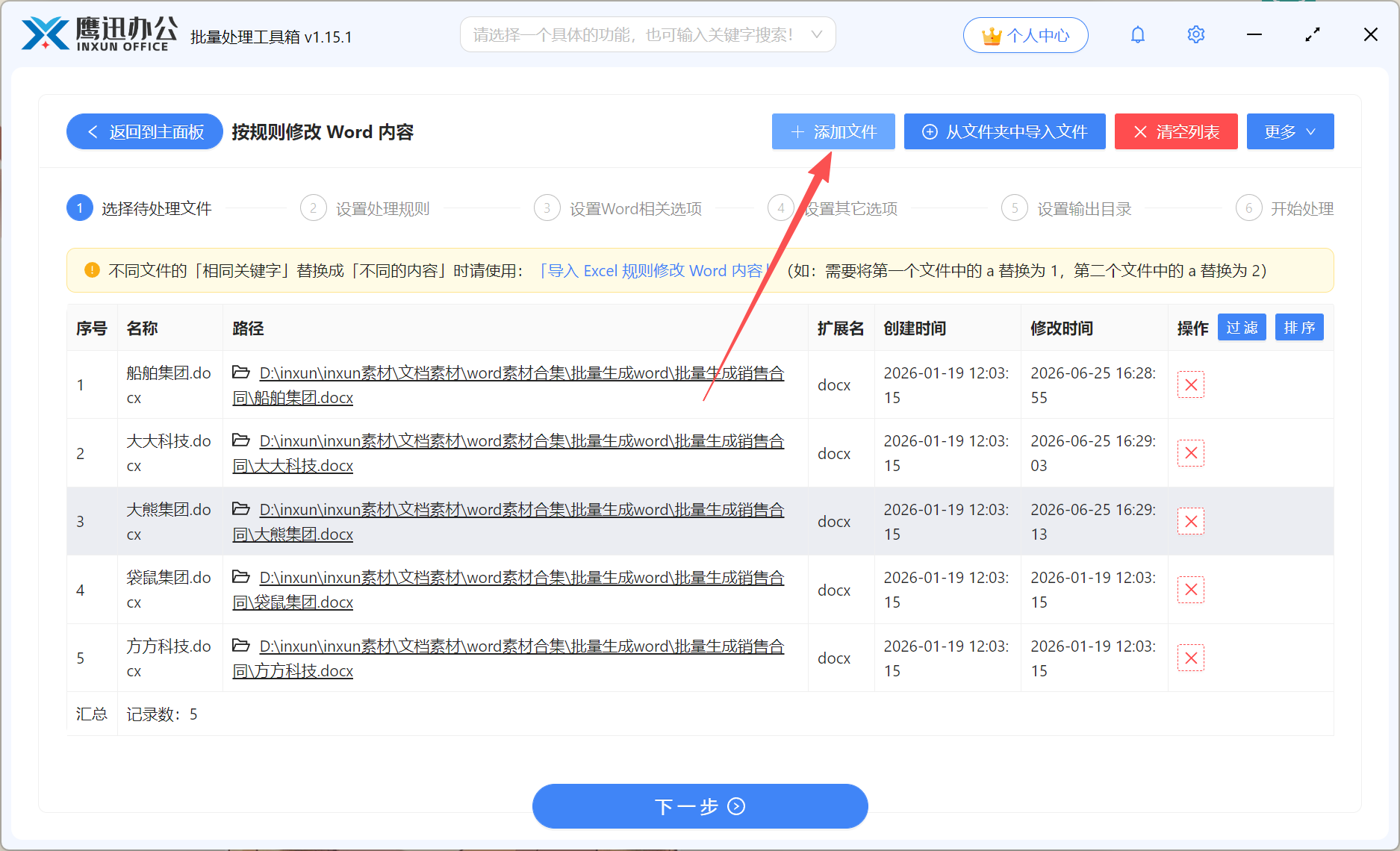Return to main panel with 返回到主面板

145,131
